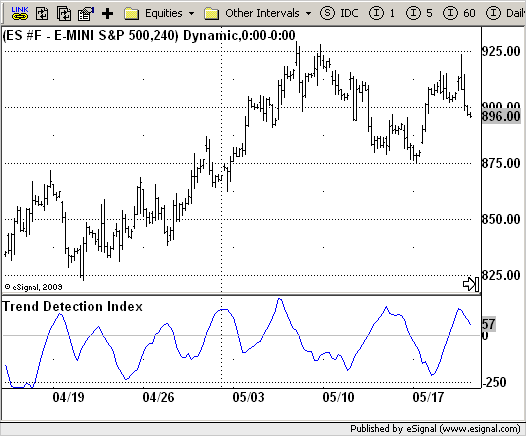Click the Equities folder icon

[132, 14]
